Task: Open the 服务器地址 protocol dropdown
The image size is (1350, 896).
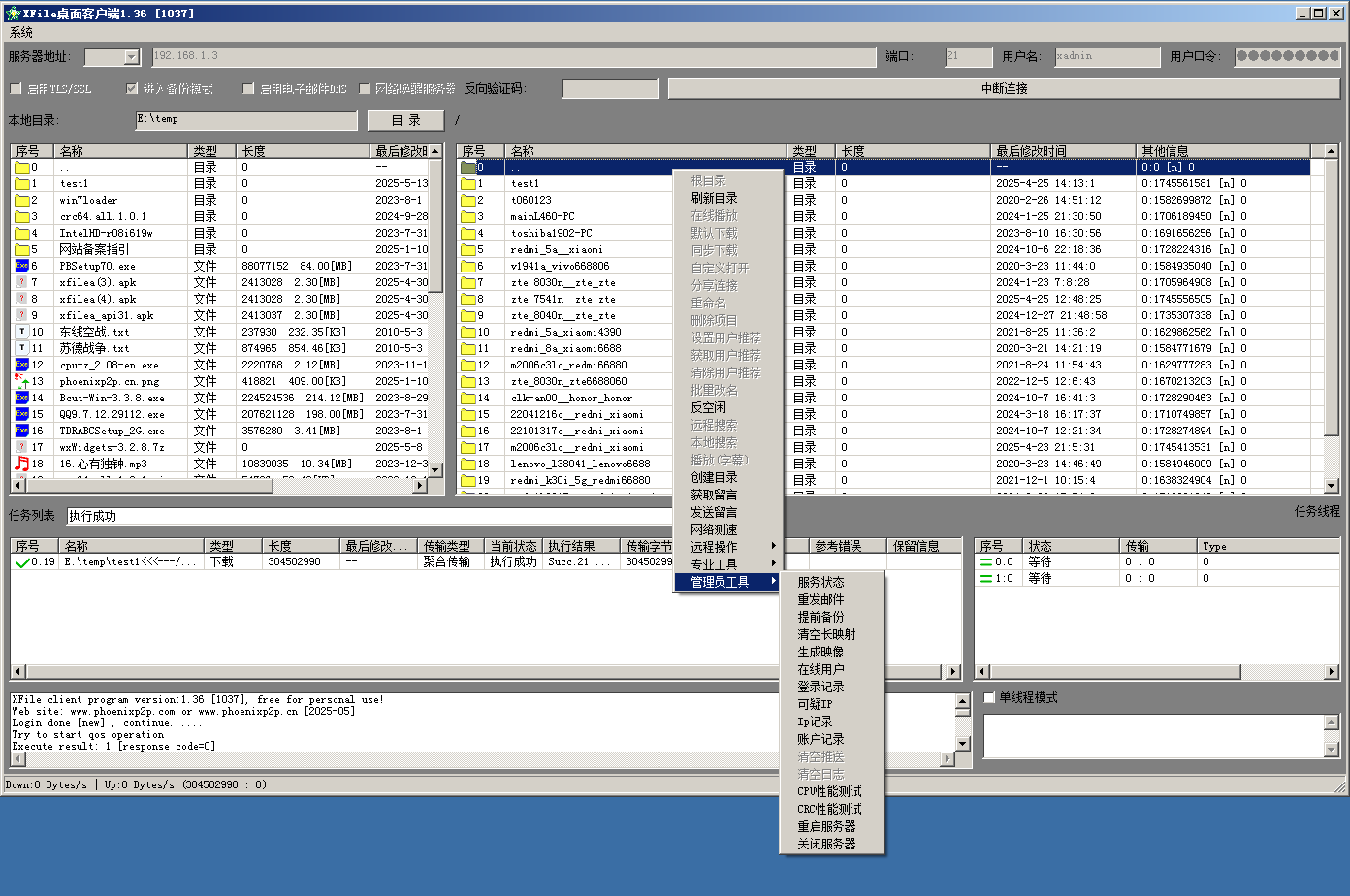Action: coord(132,57)
